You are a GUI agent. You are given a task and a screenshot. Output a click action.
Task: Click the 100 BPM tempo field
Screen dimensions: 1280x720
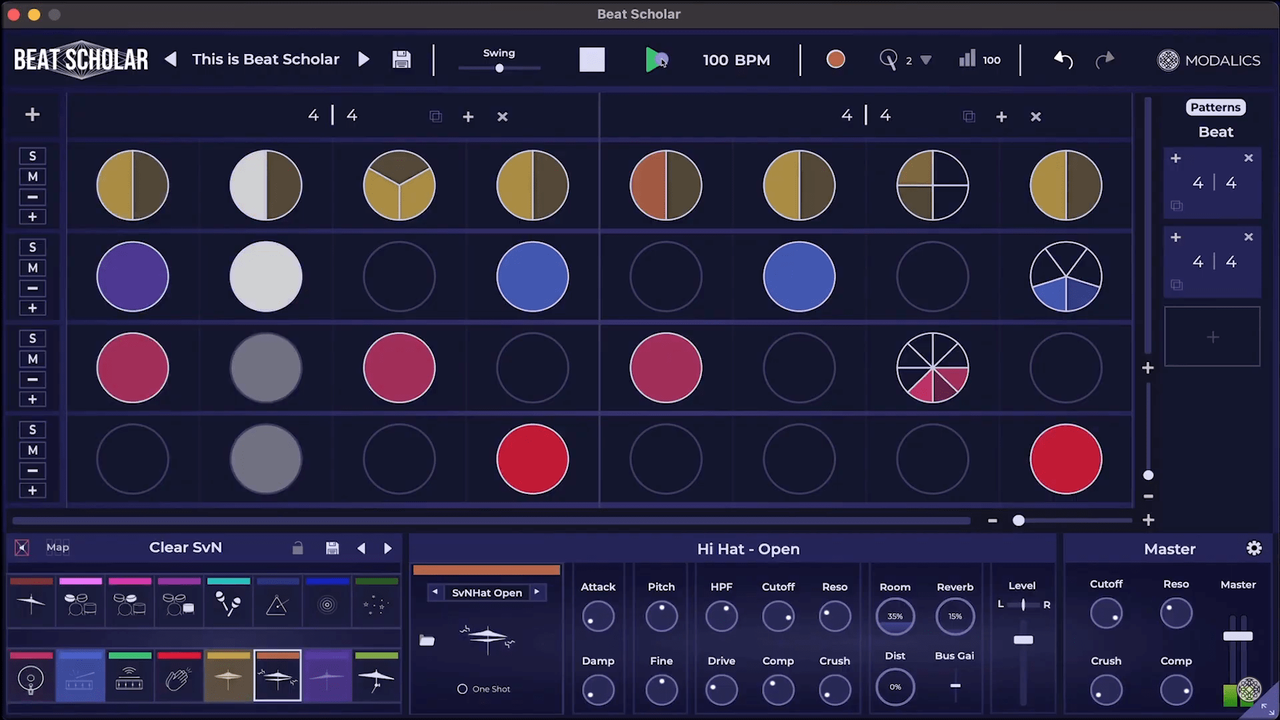pyautogui.click(x=736, y=60)
